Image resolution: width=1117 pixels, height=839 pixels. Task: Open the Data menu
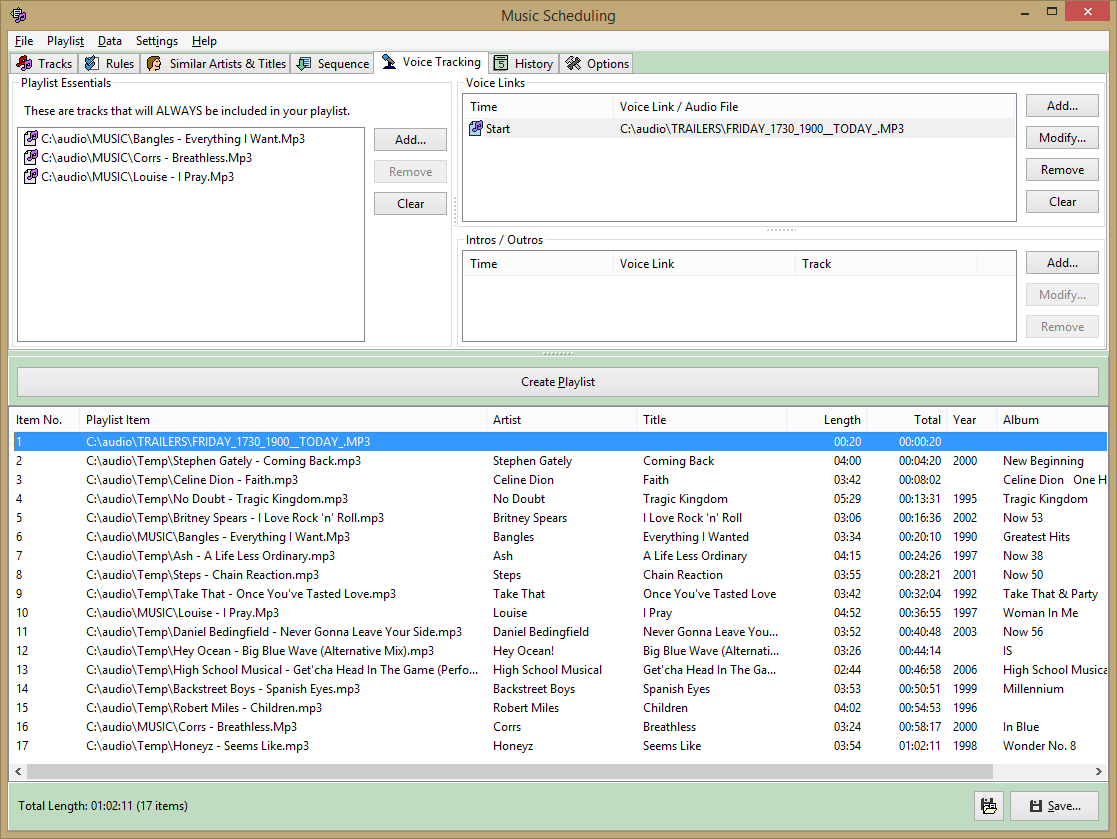[x=110, y=41]
